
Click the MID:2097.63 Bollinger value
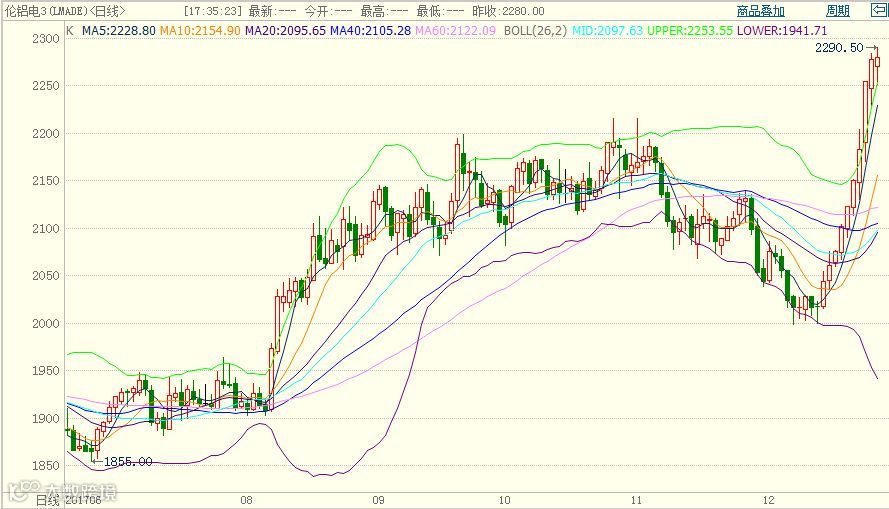607,30
